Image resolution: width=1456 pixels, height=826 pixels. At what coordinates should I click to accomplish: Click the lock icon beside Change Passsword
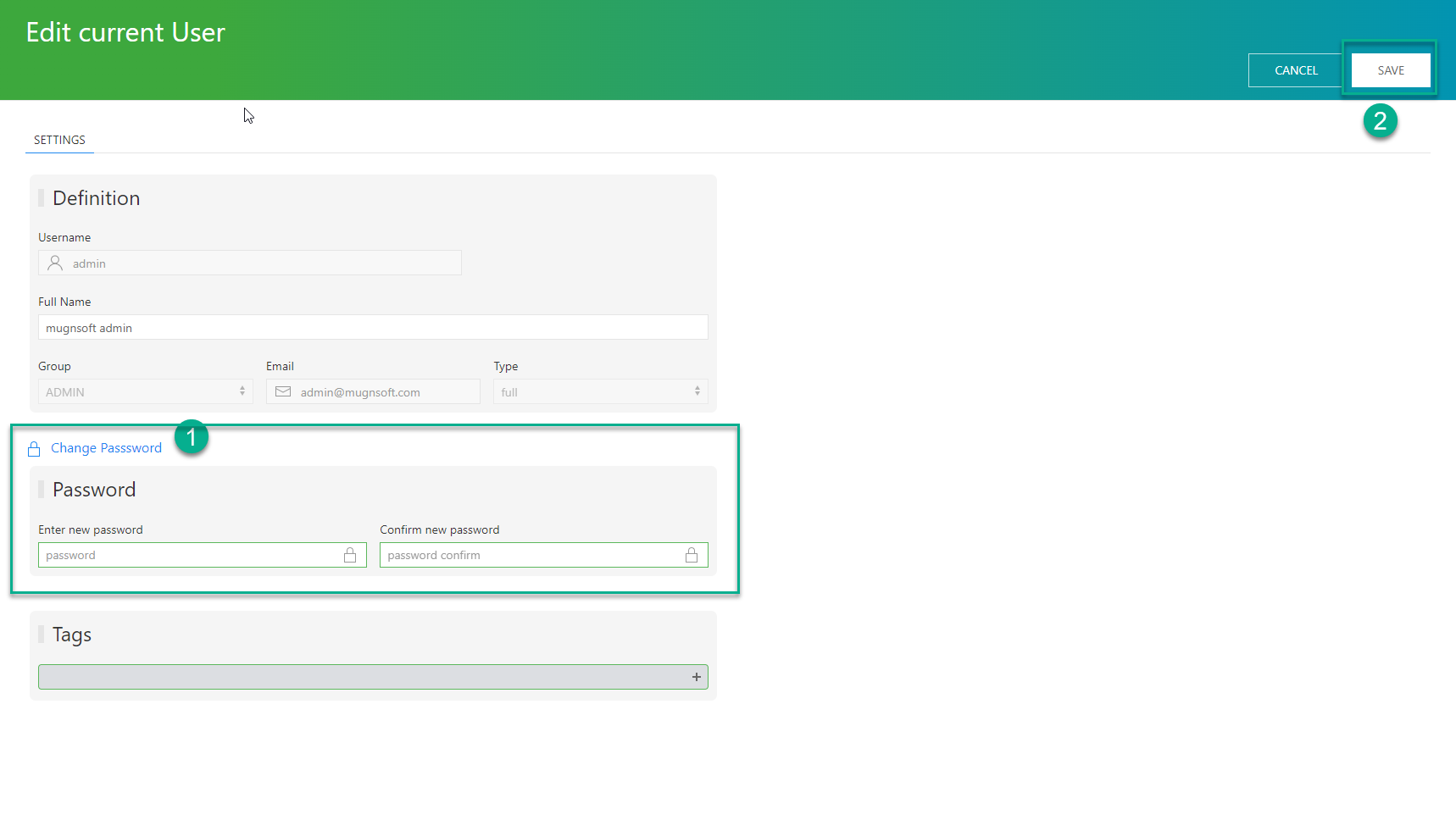[34, 449]
